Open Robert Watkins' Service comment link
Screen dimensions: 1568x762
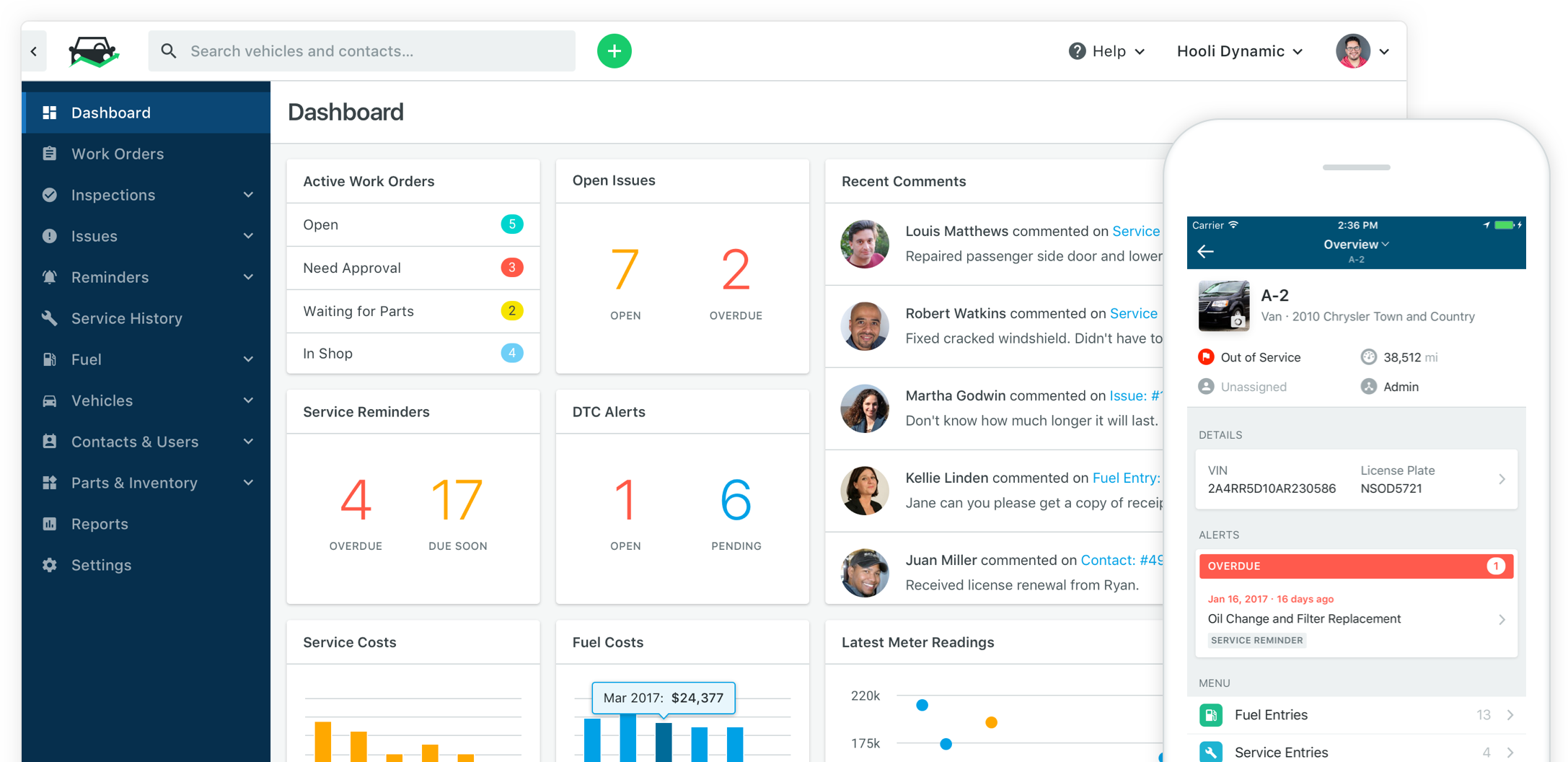[x=1134, y=313]
